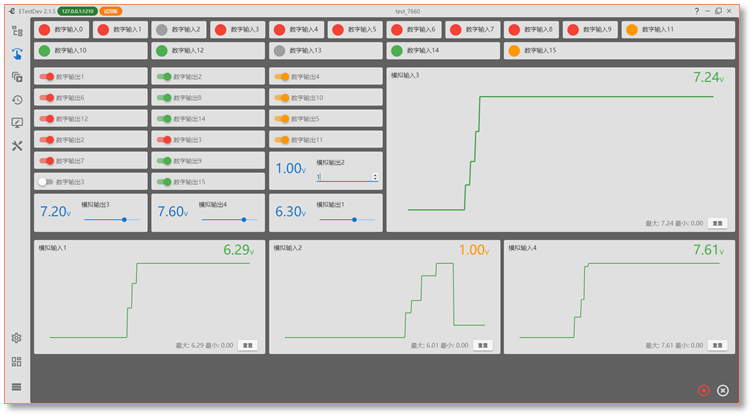The height and width of the screenshot is (417, 753).
Task: Toggle the 数字输出4 switch
Action: coord(282,77)
